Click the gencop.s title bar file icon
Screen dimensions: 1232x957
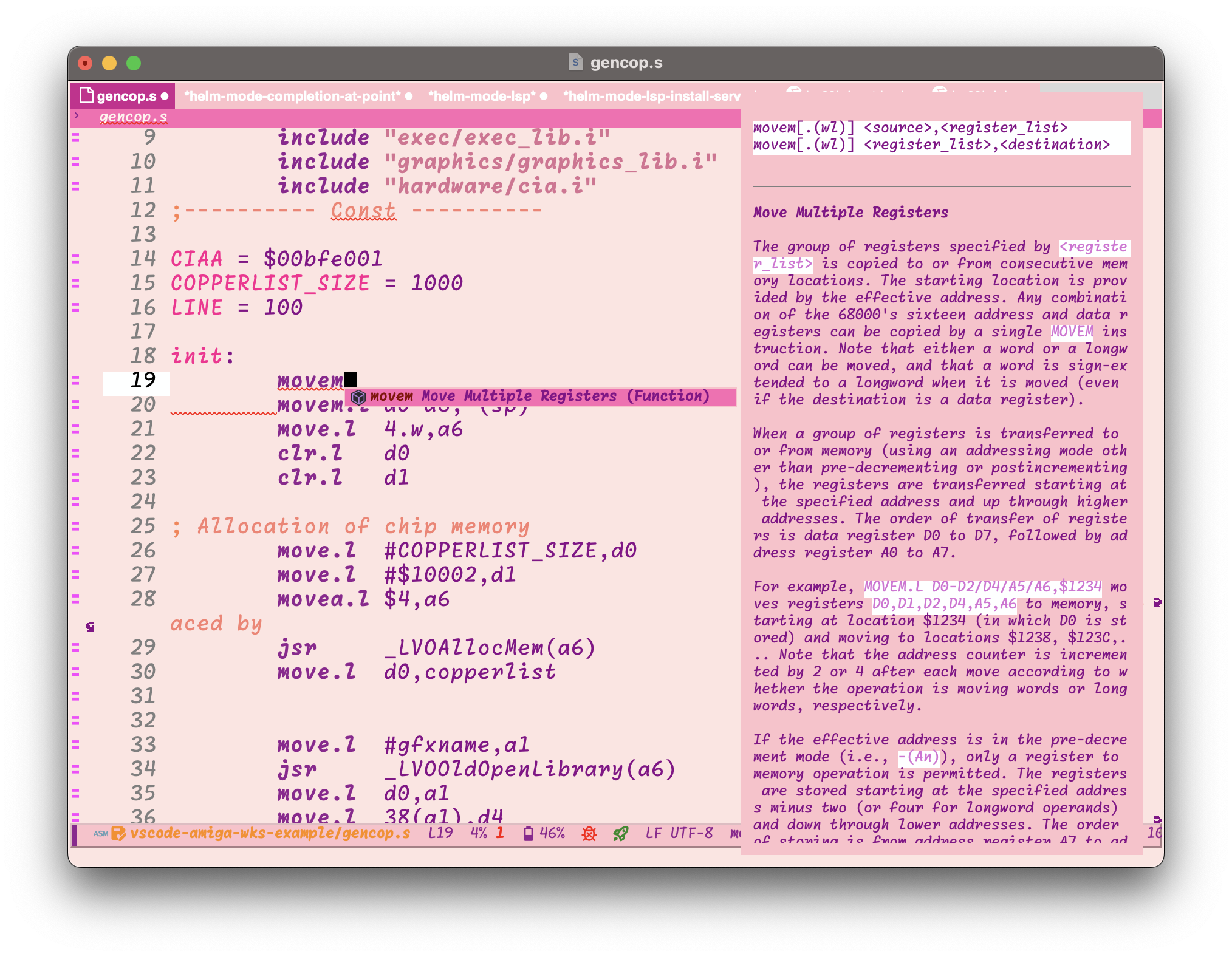[575, 62]
